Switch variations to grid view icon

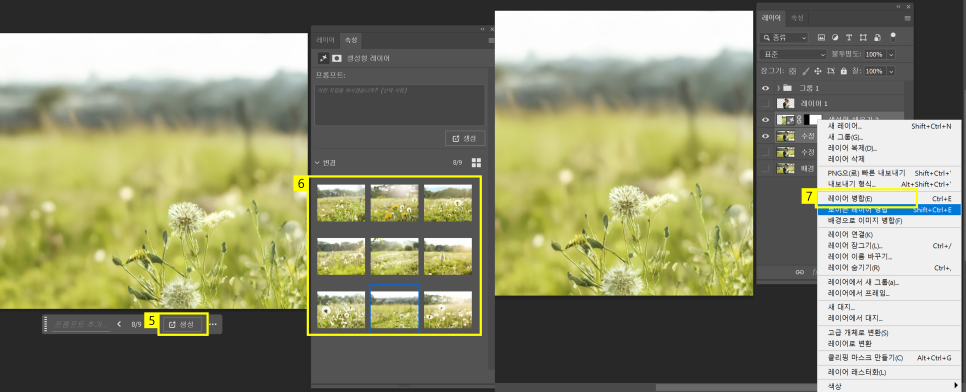click(x=476, y=163)
